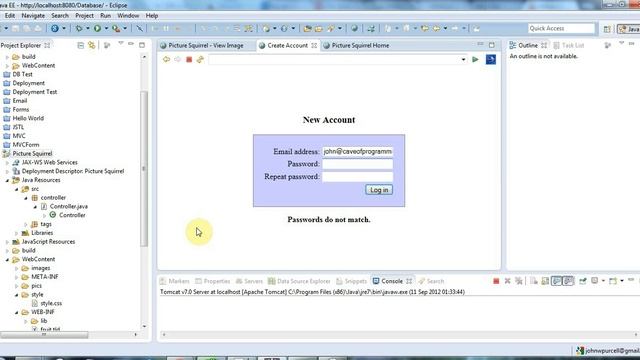640x360 pixels.
Task: Click the Password field
Action: point(358,164)
